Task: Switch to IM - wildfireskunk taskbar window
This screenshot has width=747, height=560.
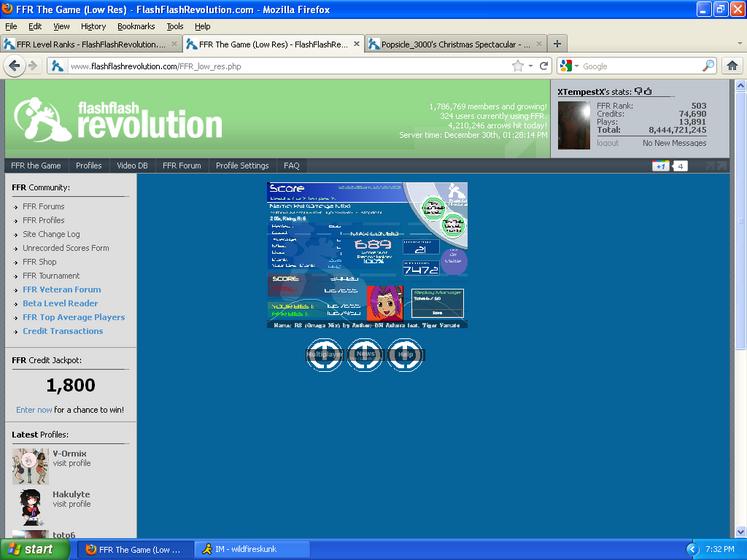Action: (252, 550)
